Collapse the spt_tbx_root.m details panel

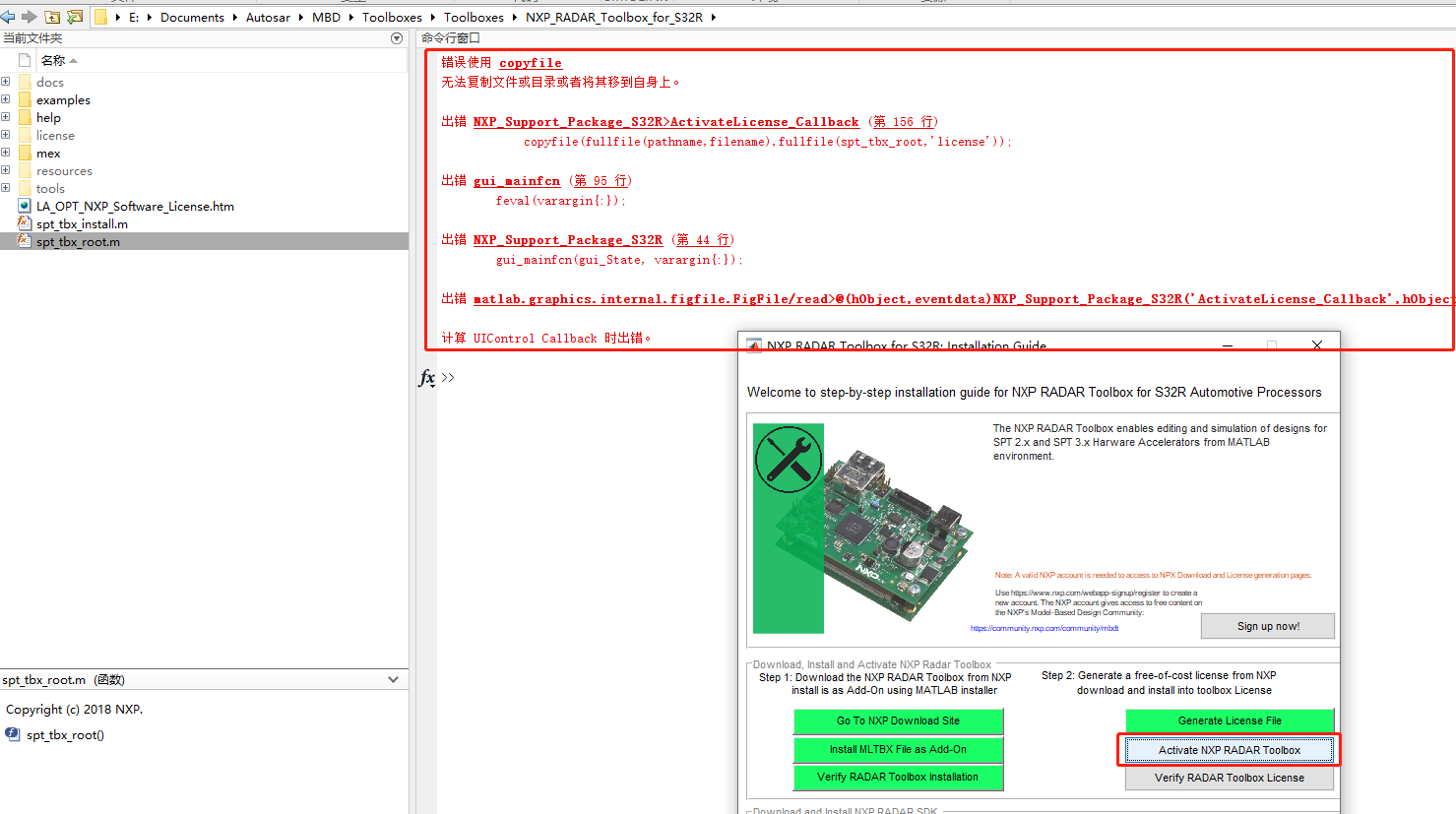[394, 679]
